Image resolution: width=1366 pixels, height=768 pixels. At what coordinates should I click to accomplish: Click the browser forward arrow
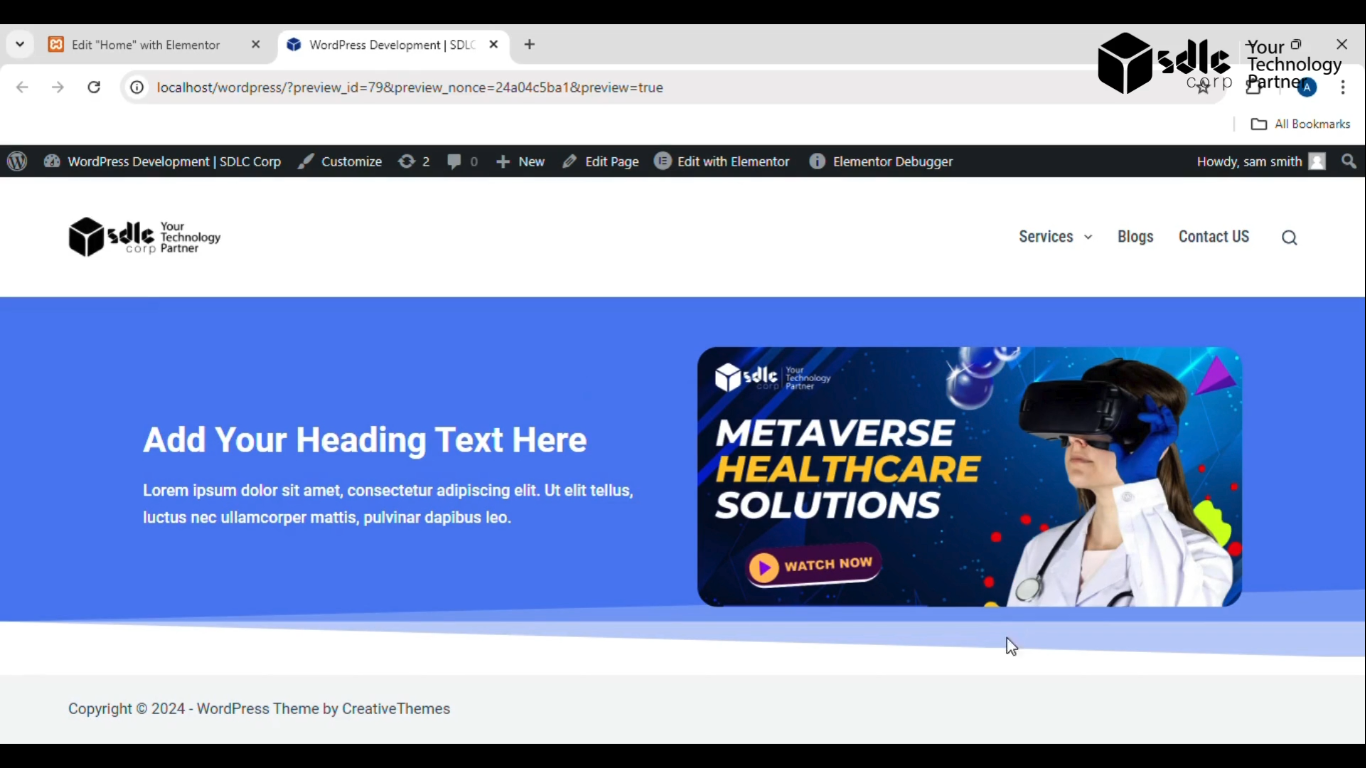tap(58, 87)
